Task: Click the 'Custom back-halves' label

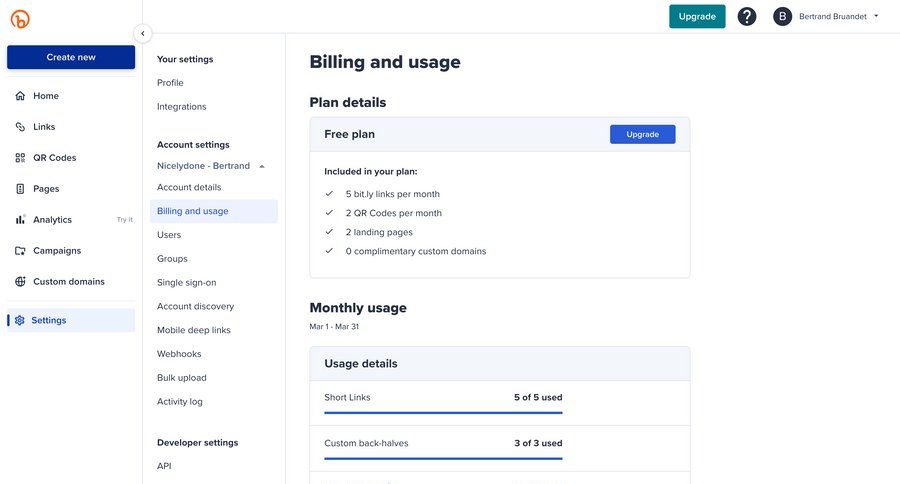Action: click(366, 443)
